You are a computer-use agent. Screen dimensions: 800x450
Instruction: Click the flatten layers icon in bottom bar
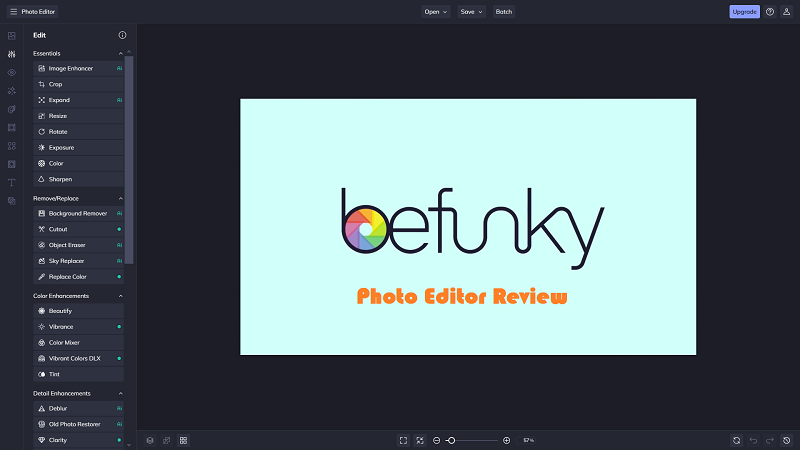[x=166, y=440]
